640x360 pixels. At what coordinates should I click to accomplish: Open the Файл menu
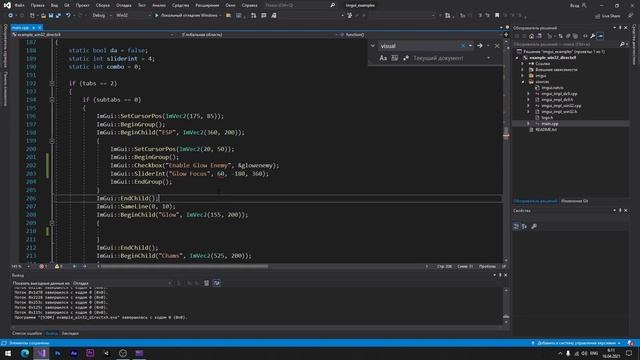[19, 5]
